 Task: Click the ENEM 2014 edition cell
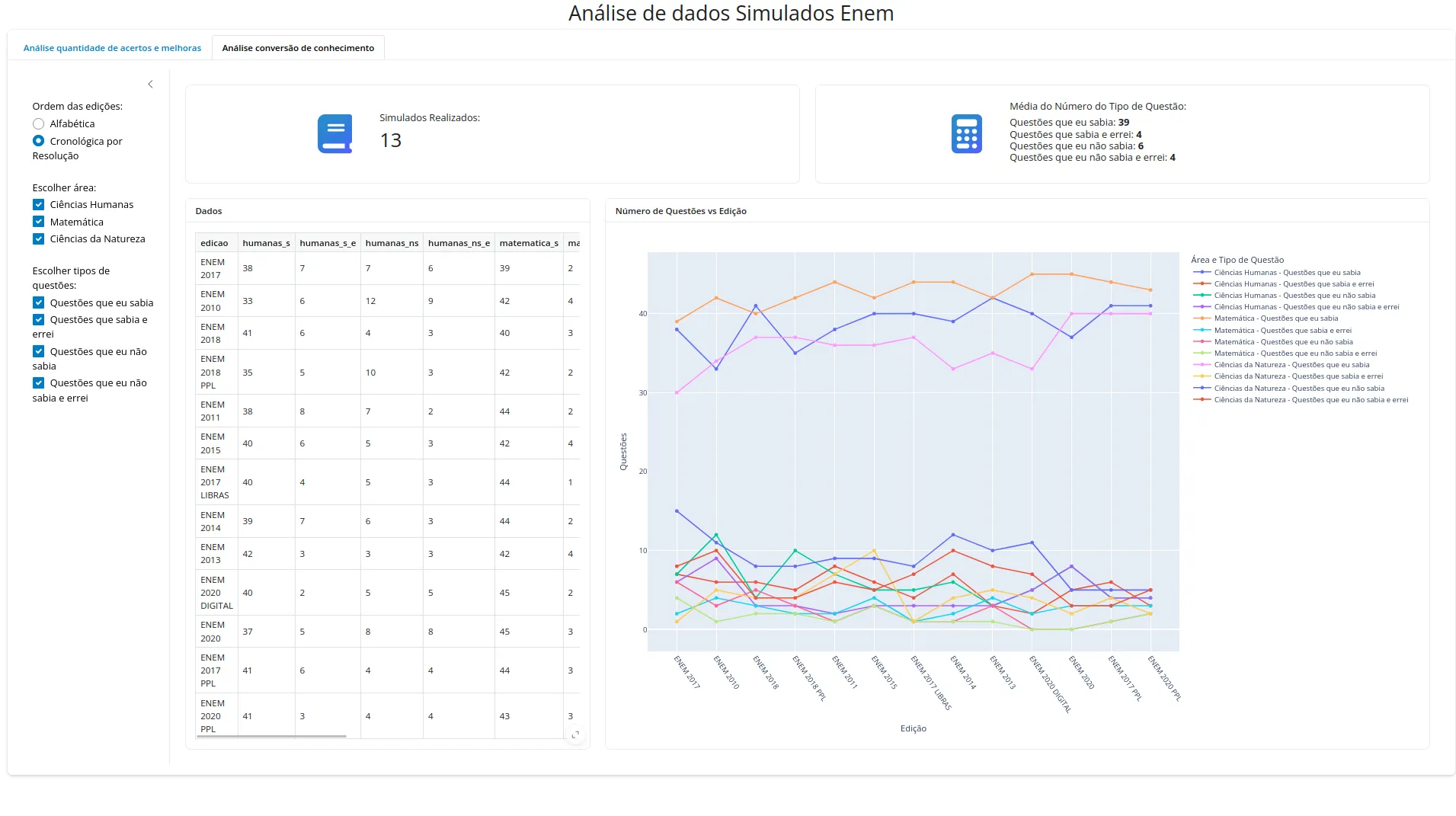coord(216,522)
